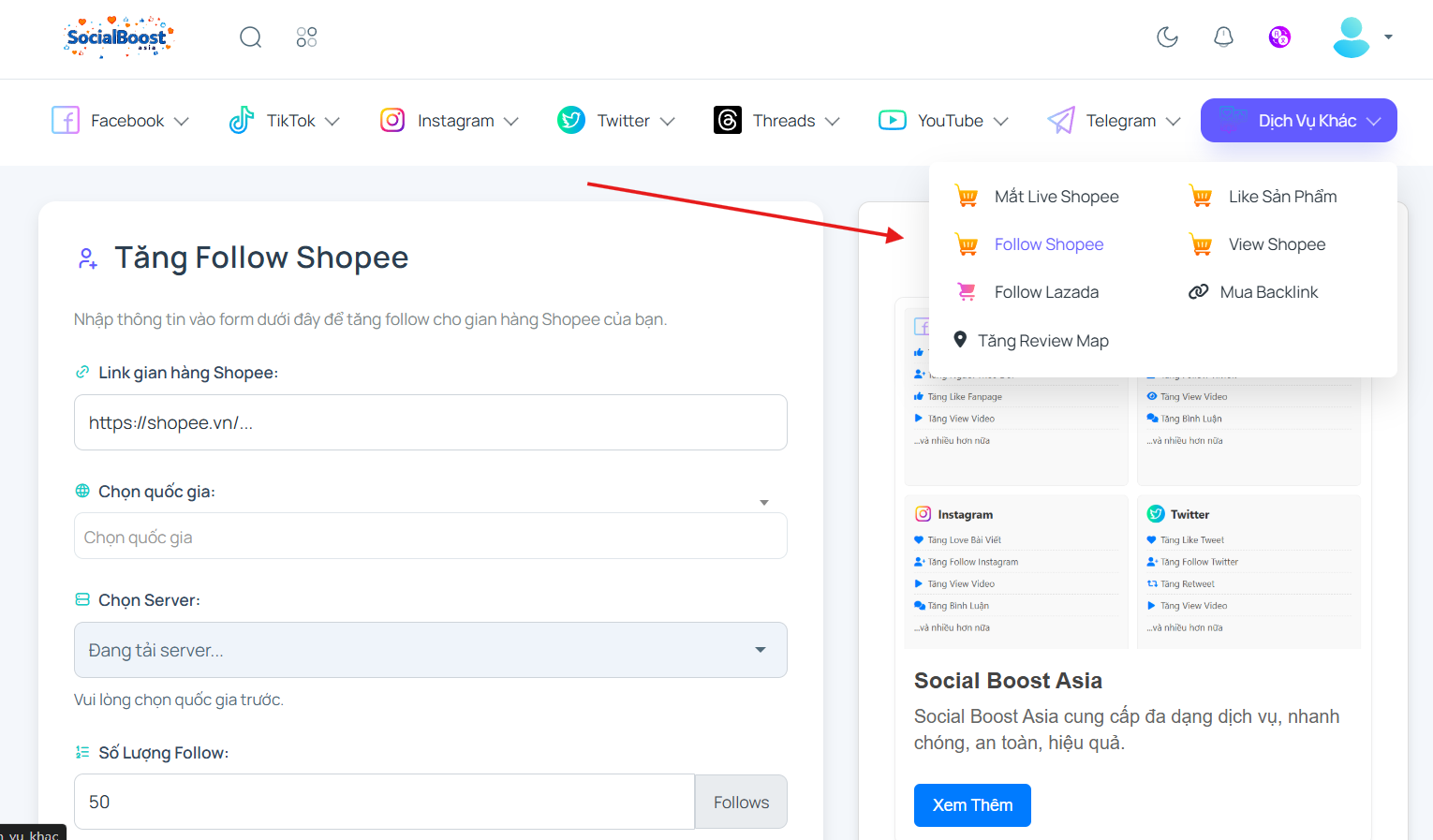Click the pink cart icon beside Follow Lazada
Image resolution: width=1433 pixels, height=840 pixels.
click(967, 292)
